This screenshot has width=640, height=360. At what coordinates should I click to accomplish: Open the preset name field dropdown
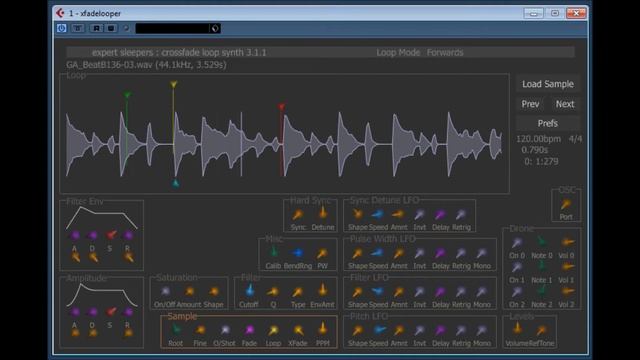pyautogui.click(x=173, y=28)
